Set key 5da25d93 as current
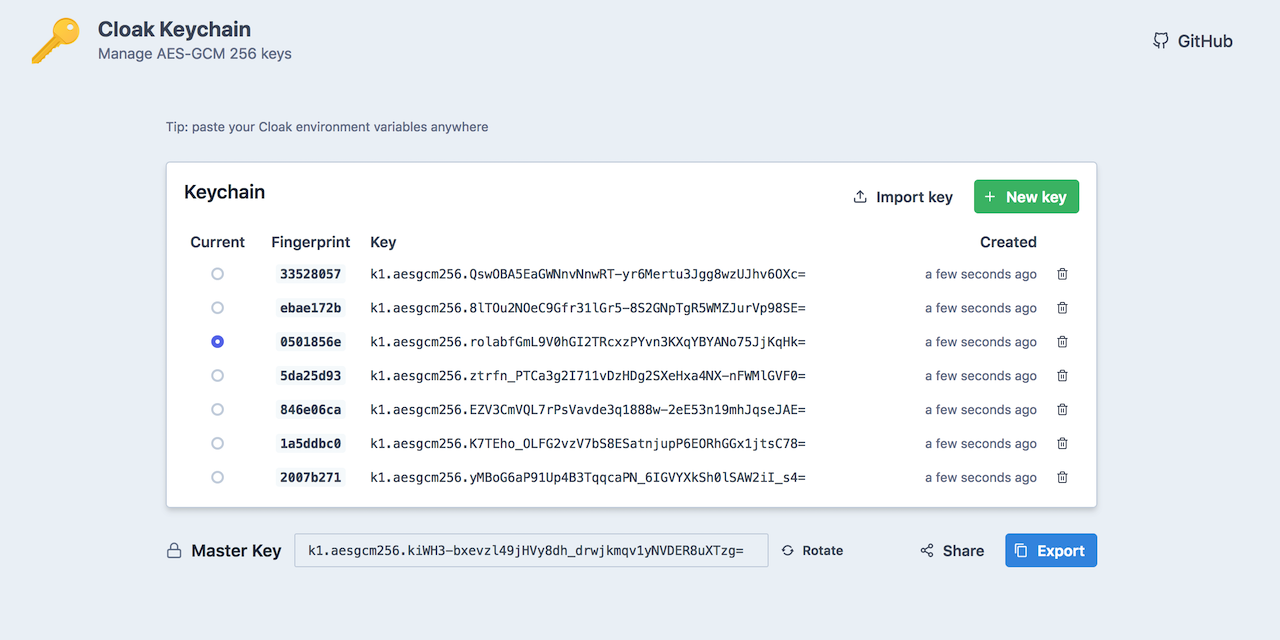The width and height of the screenshot is (1280, 640). point(217,376)
